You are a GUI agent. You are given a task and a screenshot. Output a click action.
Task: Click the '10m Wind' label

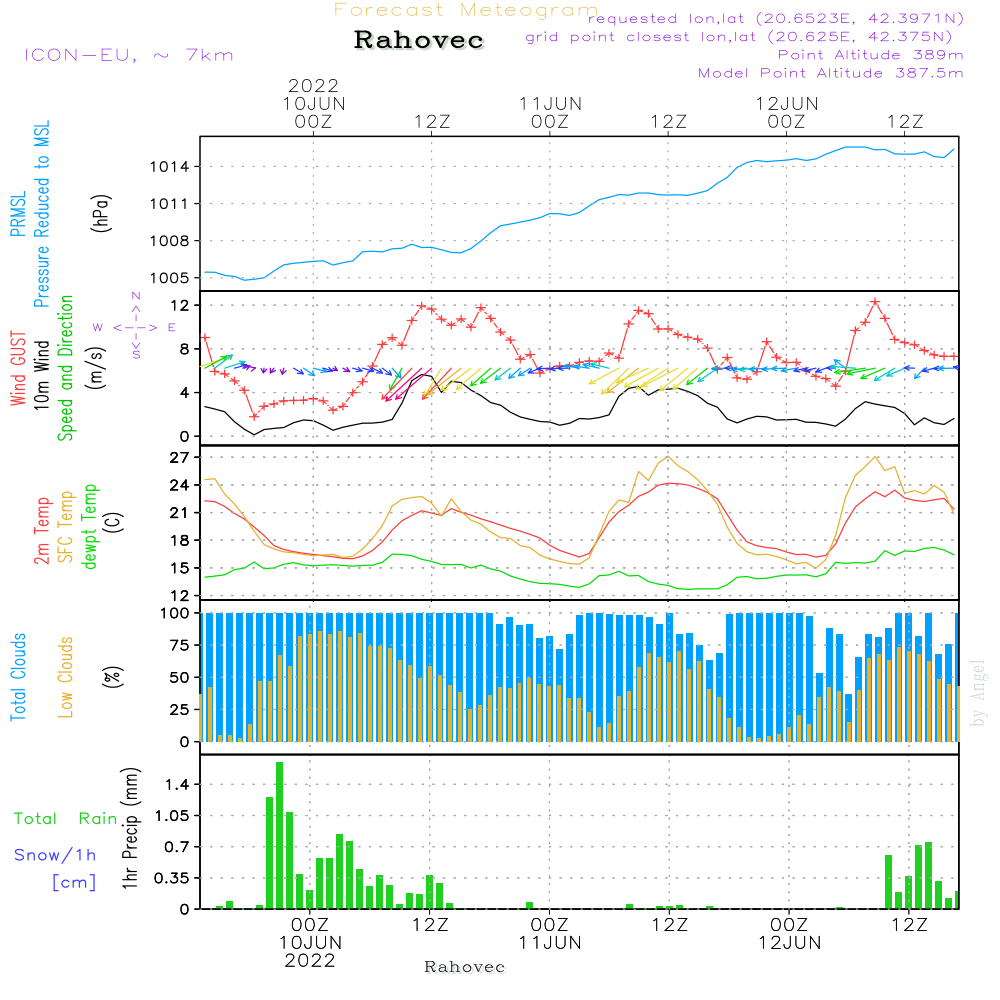[41, 375]
